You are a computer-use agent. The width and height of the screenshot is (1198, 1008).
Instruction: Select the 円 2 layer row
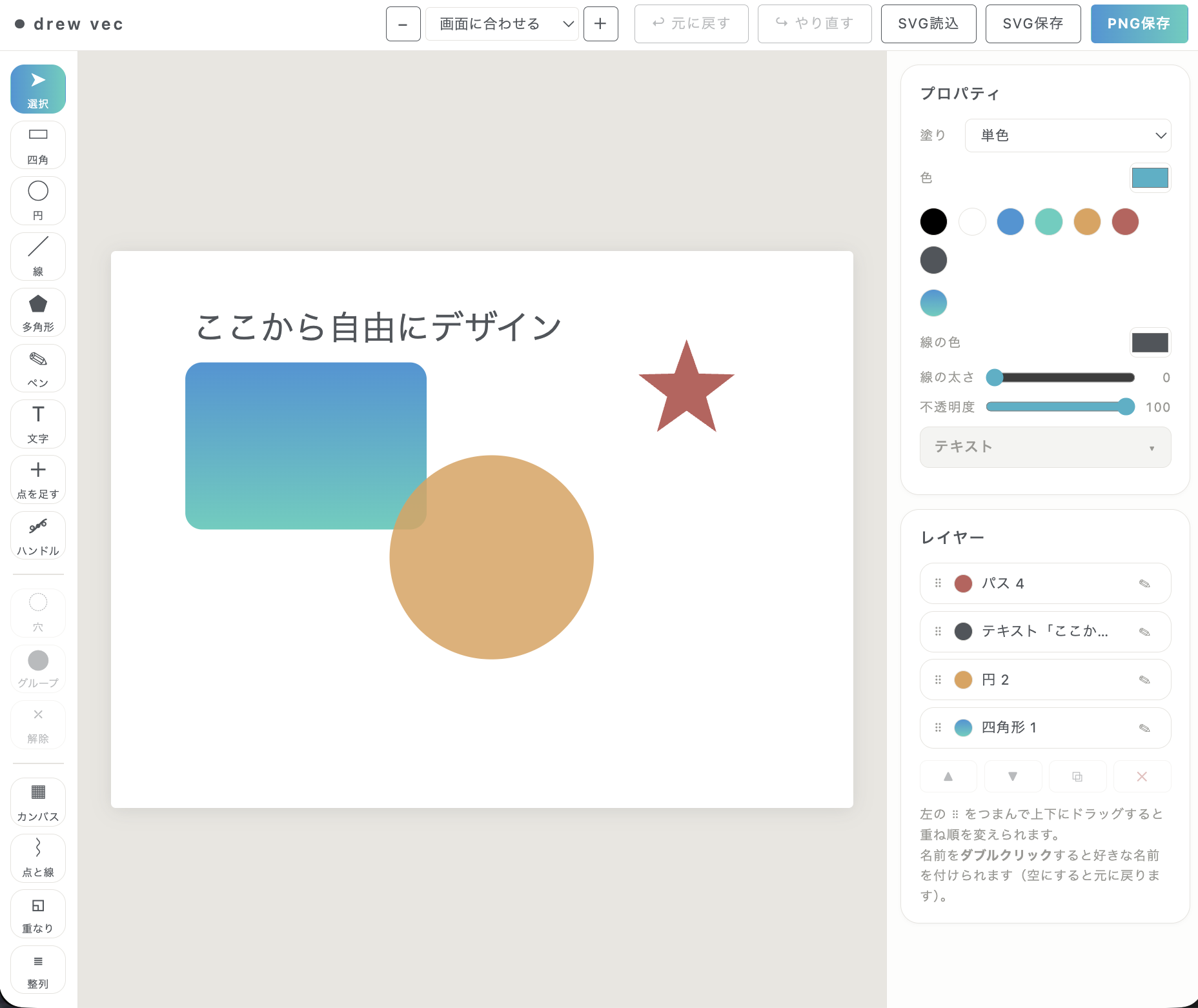point(1045,680)
